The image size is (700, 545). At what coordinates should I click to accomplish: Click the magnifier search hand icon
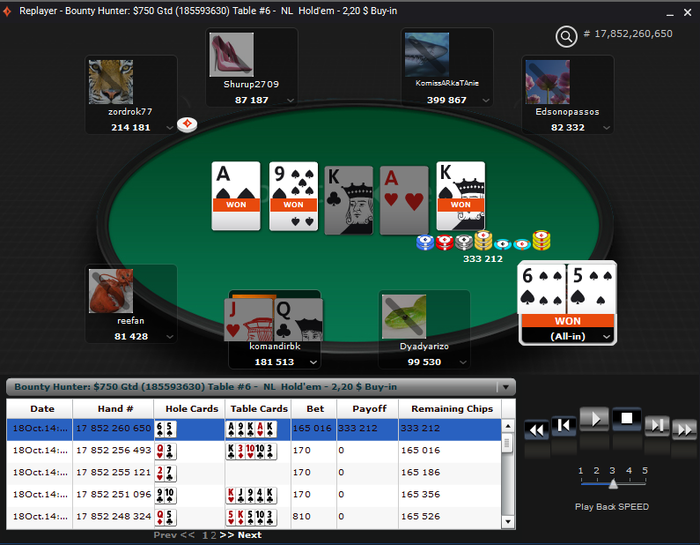[566, 36]
